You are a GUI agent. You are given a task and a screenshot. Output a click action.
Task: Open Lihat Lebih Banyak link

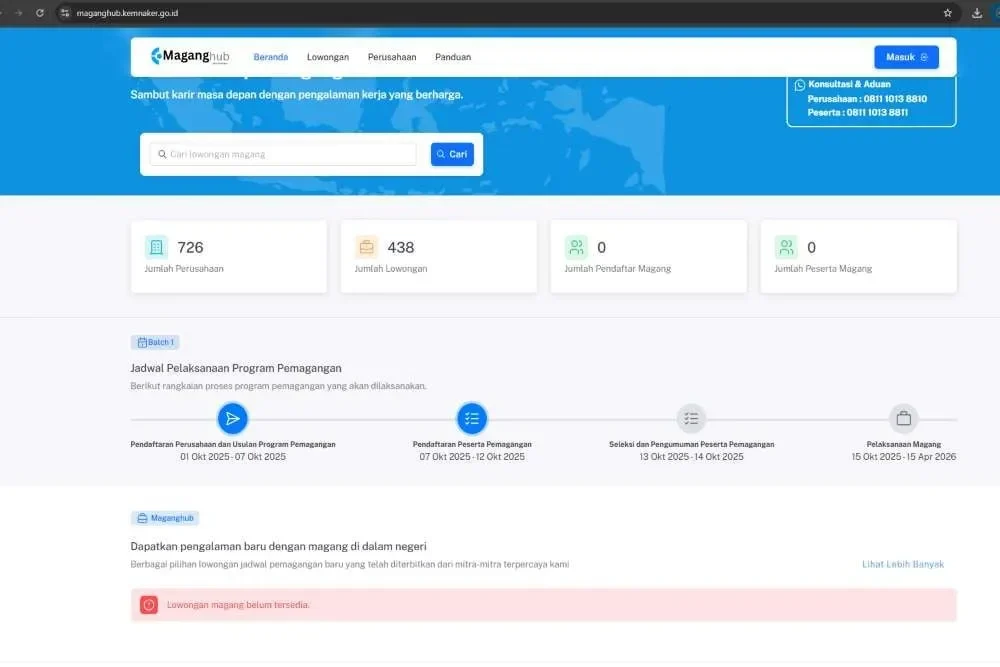click(902, 564)
